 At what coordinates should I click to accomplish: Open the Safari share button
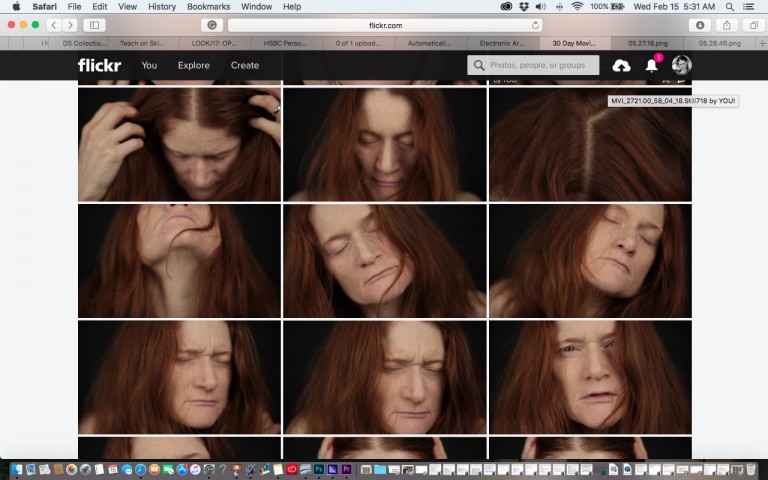727,25
